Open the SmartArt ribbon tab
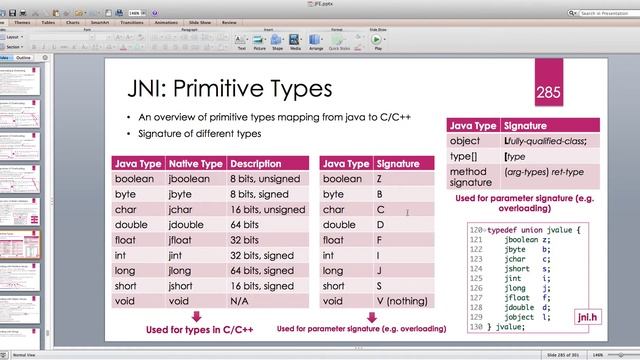The image size is (640, 360). coord(100,22)
